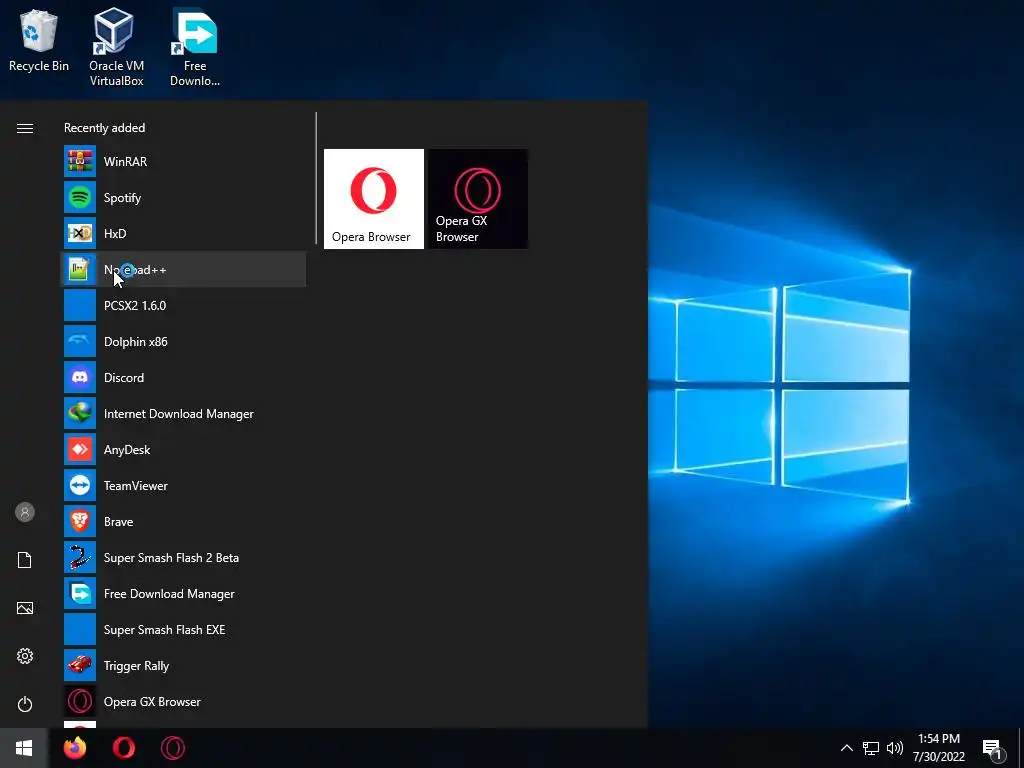The image size is (1024, 768).
Task: Open Opera GX from the taskbar
Action: point(173,748)
